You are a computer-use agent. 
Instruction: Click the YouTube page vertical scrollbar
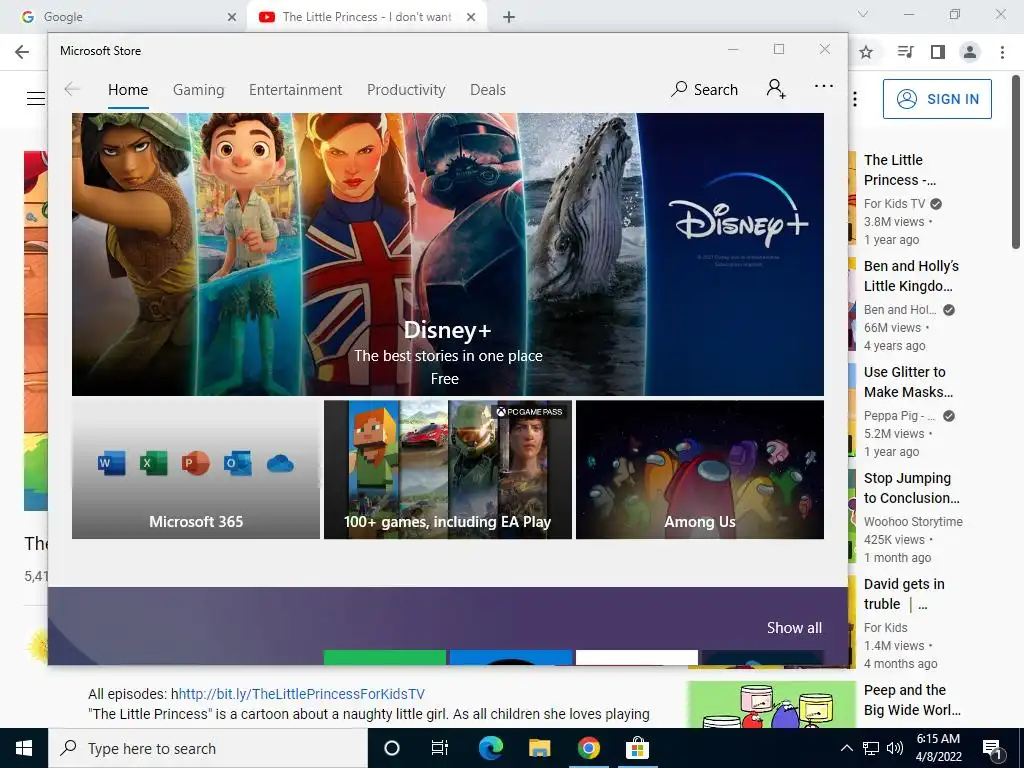point(1016,163)
